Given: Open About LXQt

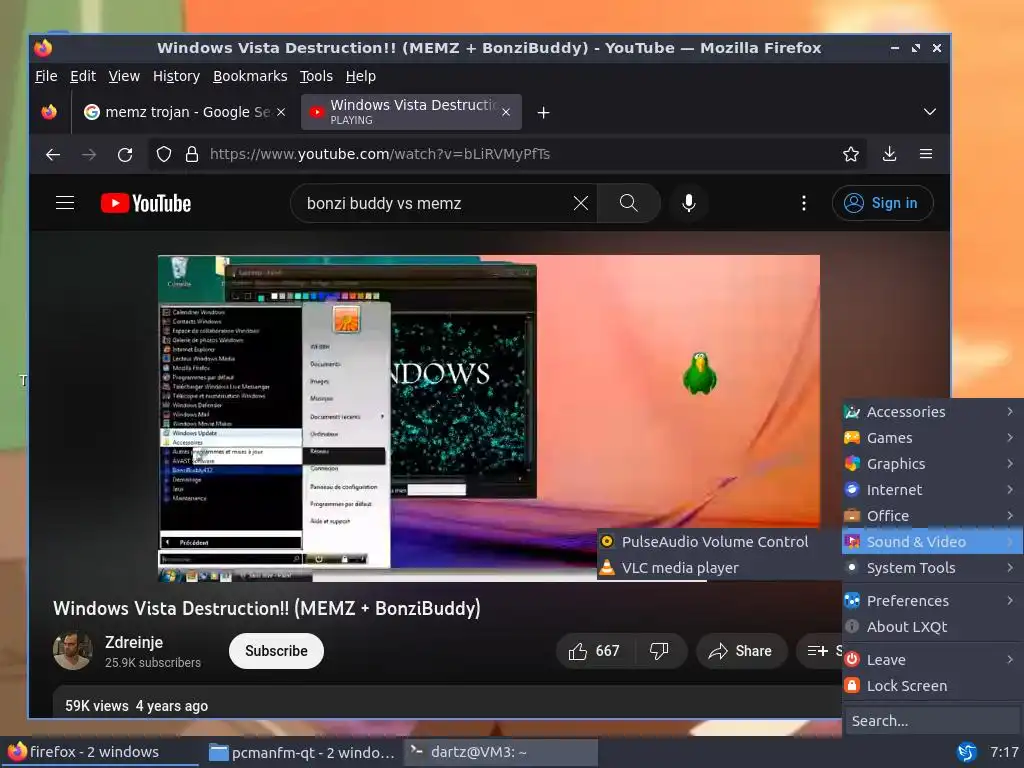Looking at the screenshot, I should 932,627.
